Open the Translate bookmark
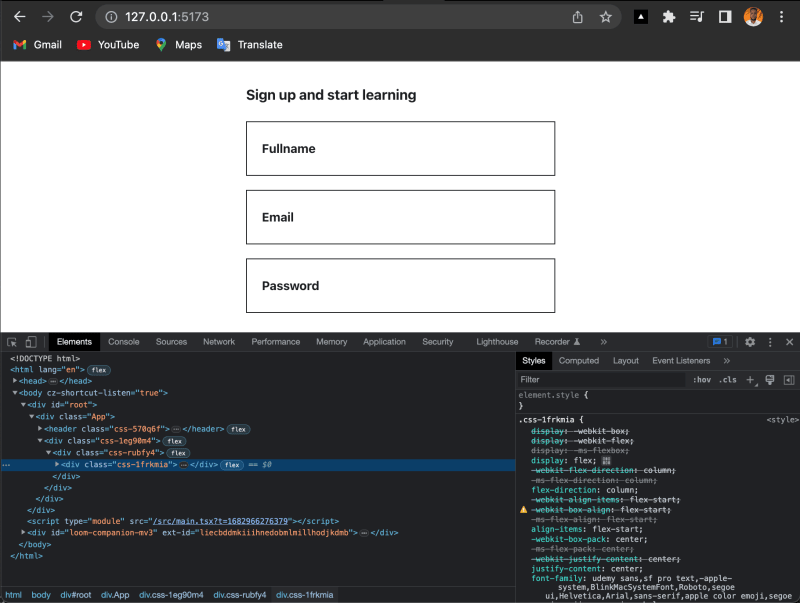Screen dimensions: 800x603 click(x=249, y=45)
